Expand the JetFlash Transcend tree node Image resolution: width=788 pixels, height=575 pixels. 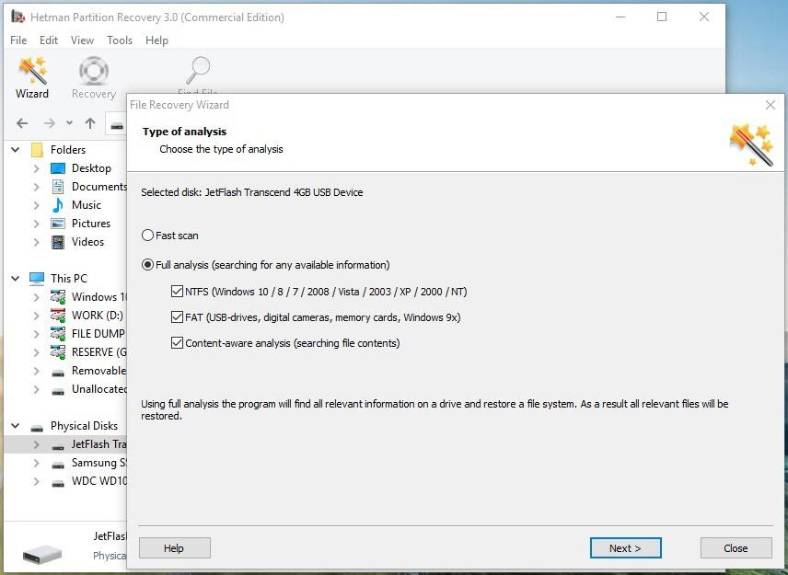click(36, 444)
